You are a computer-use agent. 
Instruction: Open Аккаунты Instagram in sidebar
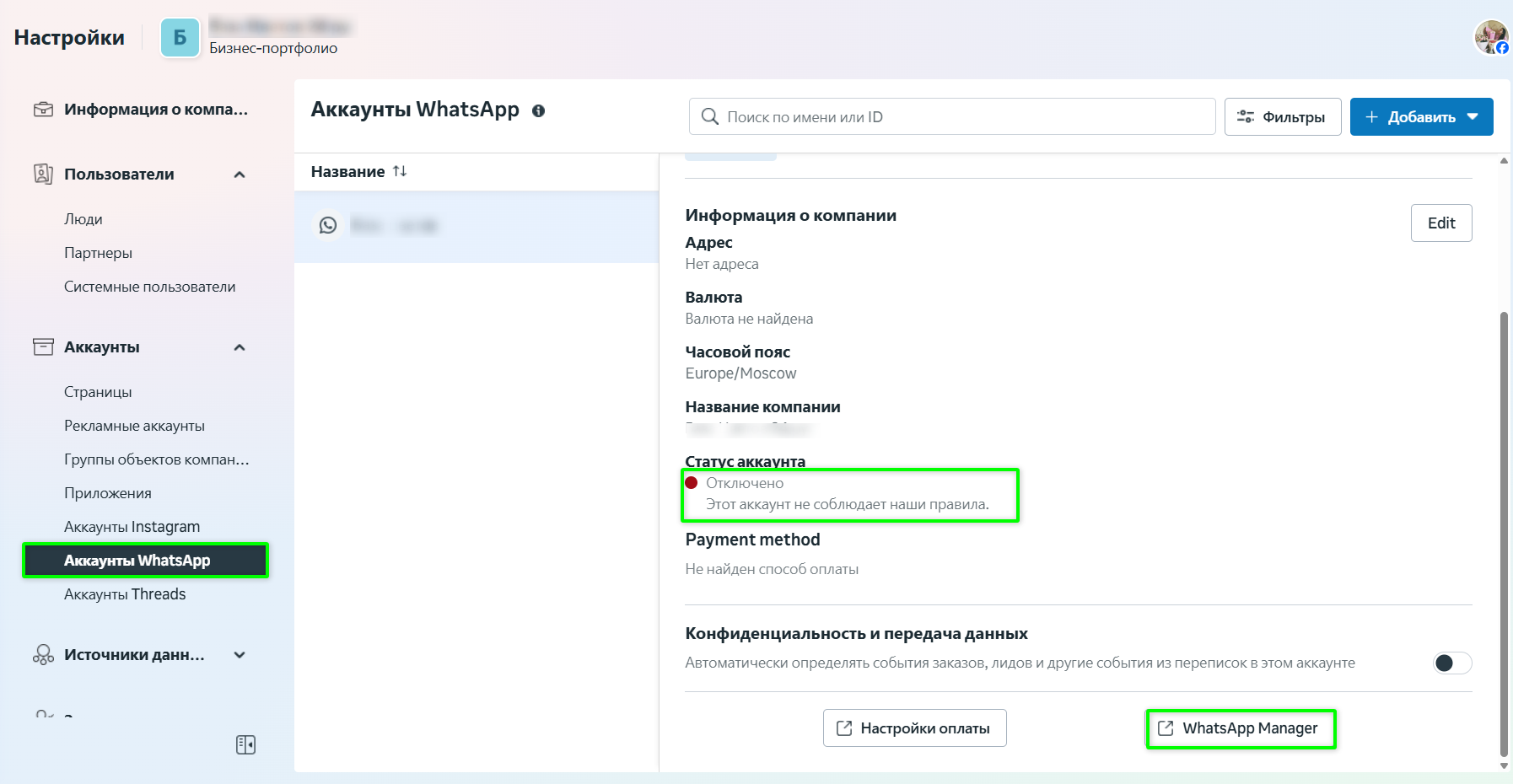pos(132,527)
